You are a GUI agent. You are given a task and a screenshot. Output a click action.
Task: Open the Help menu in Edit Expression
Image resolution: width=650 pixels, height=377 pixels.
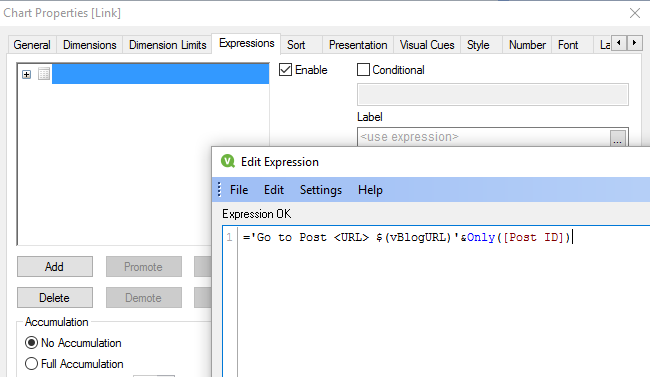[370, 190]
